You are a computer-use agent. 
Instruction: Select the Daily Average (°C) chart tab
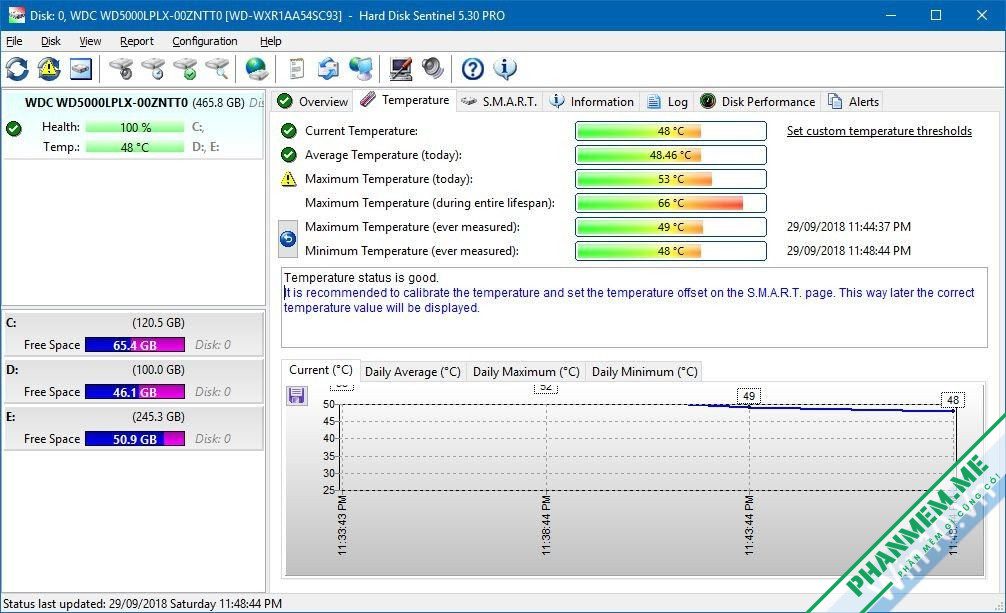point(413,372)
